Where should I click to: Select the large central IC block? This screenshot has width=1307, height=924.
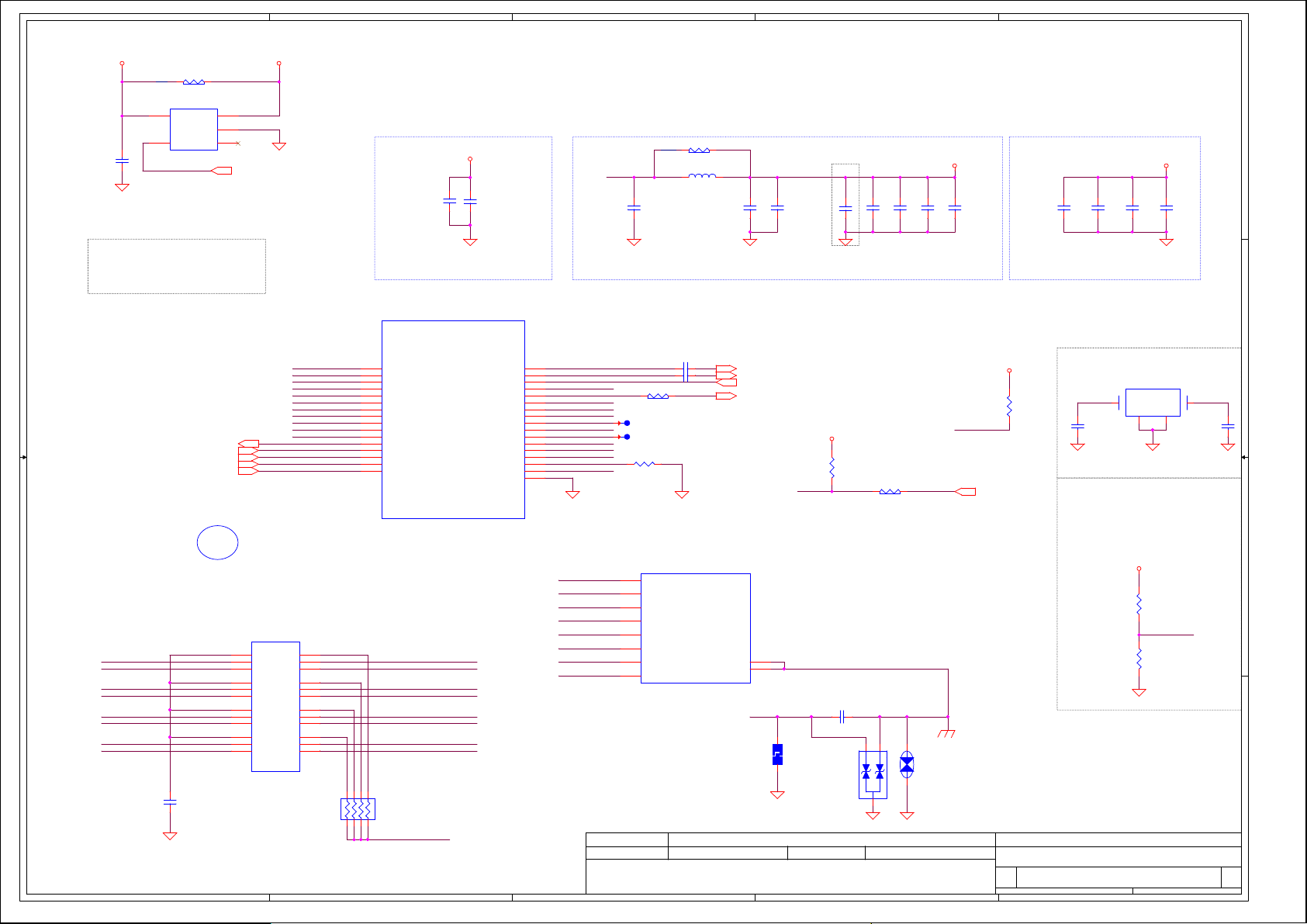(453, 419)
